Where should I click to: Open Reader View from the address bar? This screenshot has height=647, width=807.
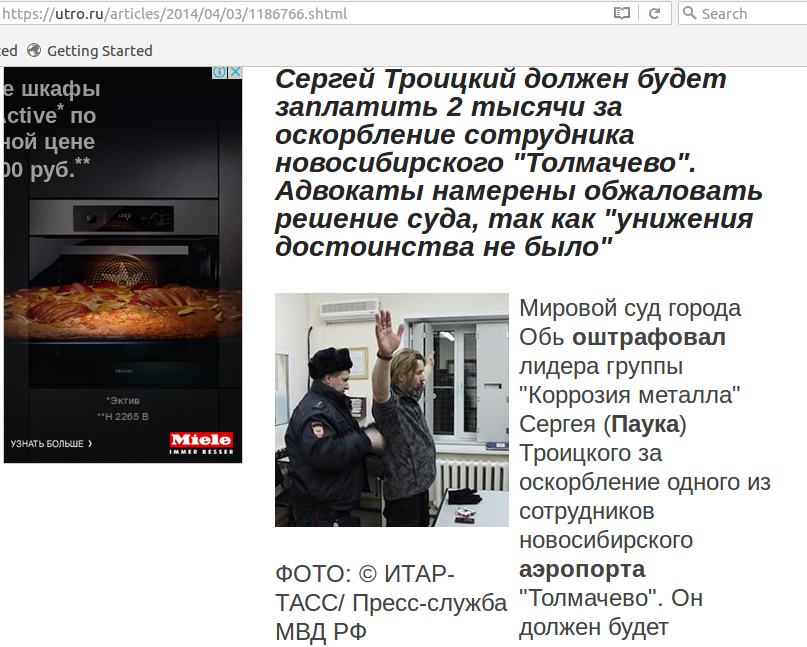pos(622,13)
